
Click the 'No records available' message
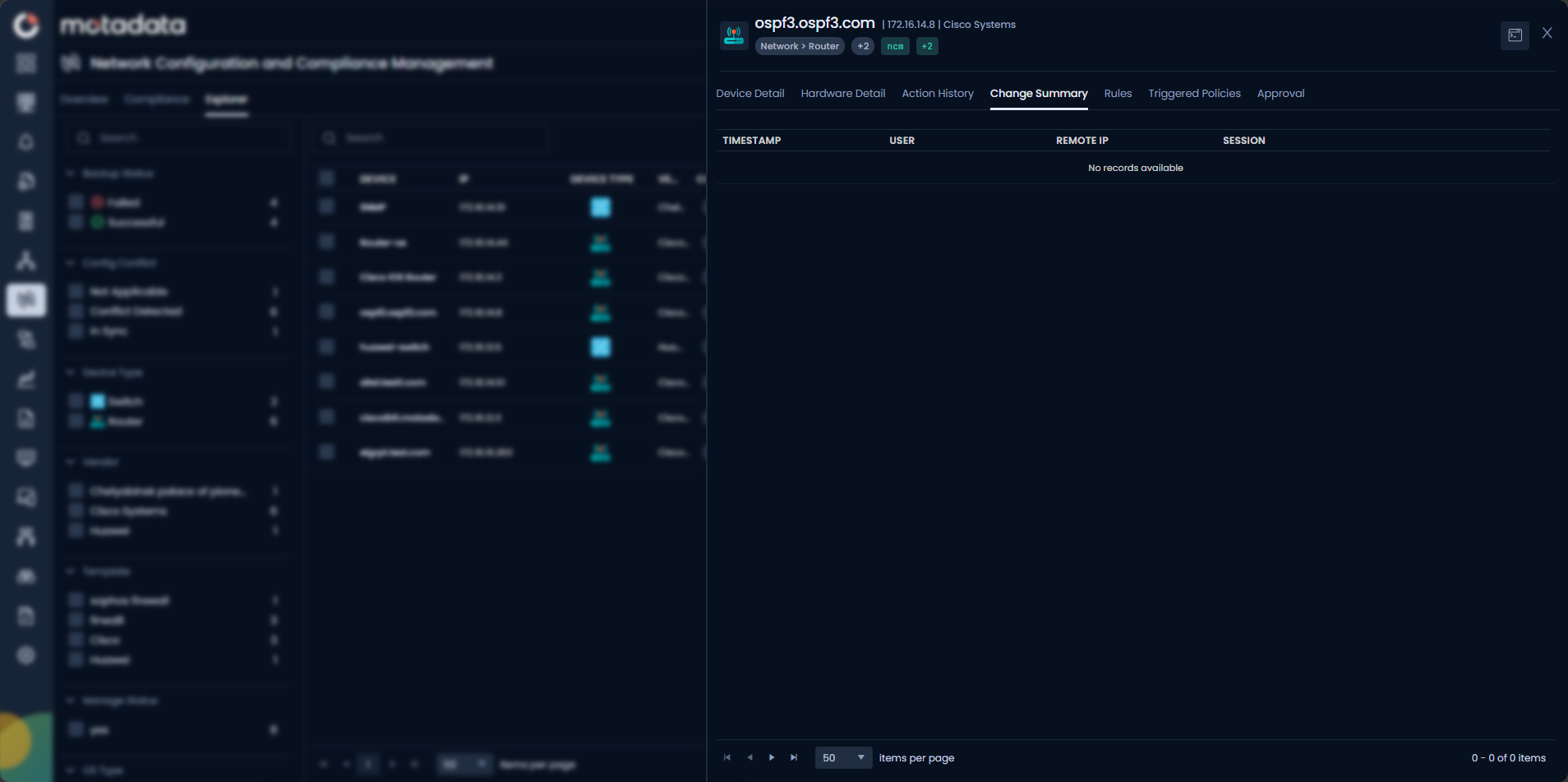(x=1136, y=168)
